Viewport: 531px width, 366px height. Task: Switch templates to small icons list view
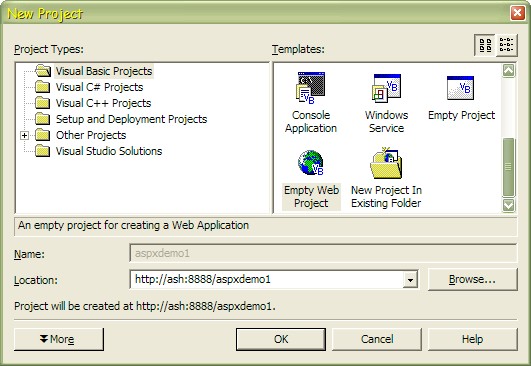pyautogui.click(x=507, y=45)
